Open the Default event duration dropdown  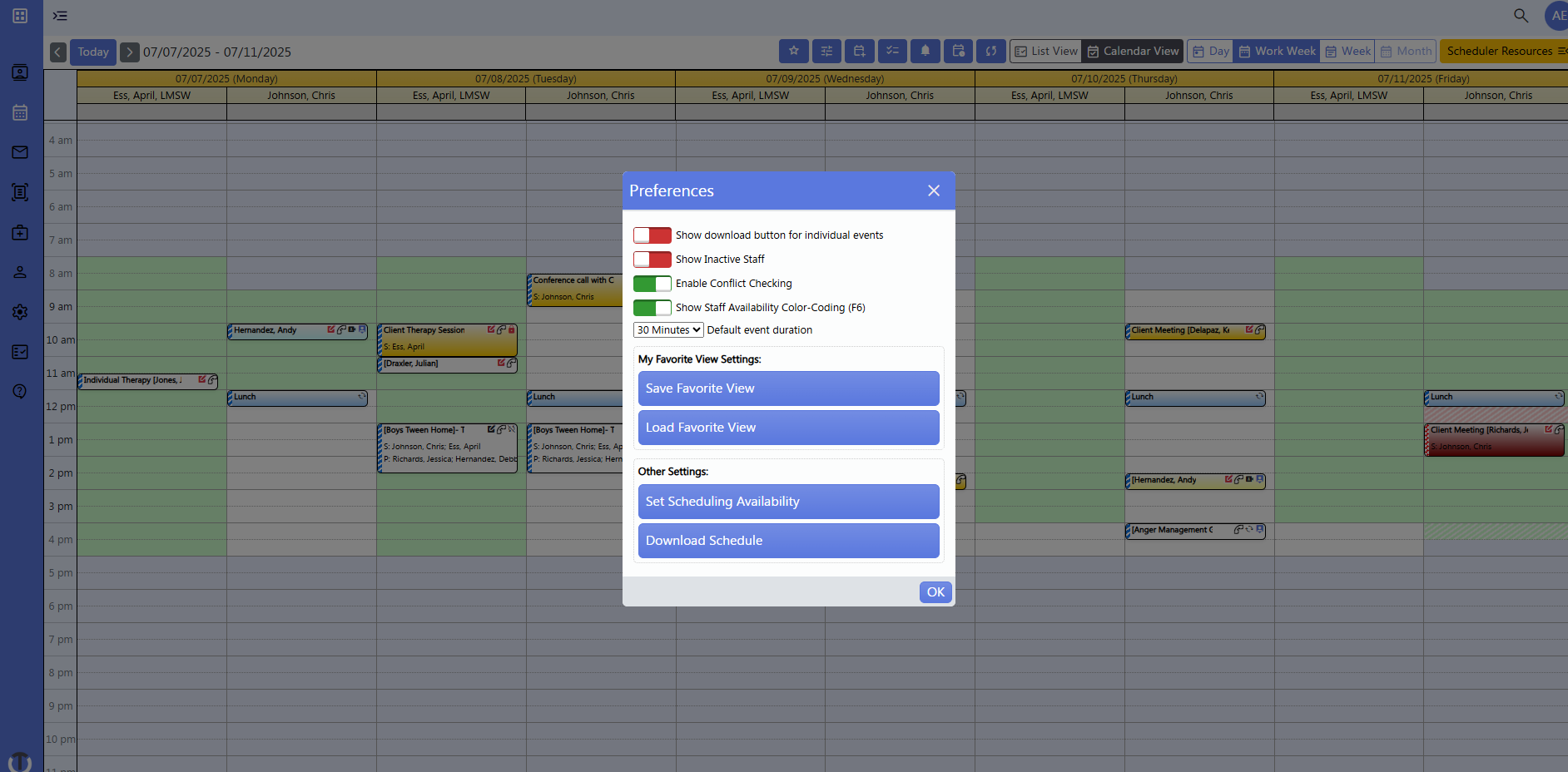(x=668, y=330)
